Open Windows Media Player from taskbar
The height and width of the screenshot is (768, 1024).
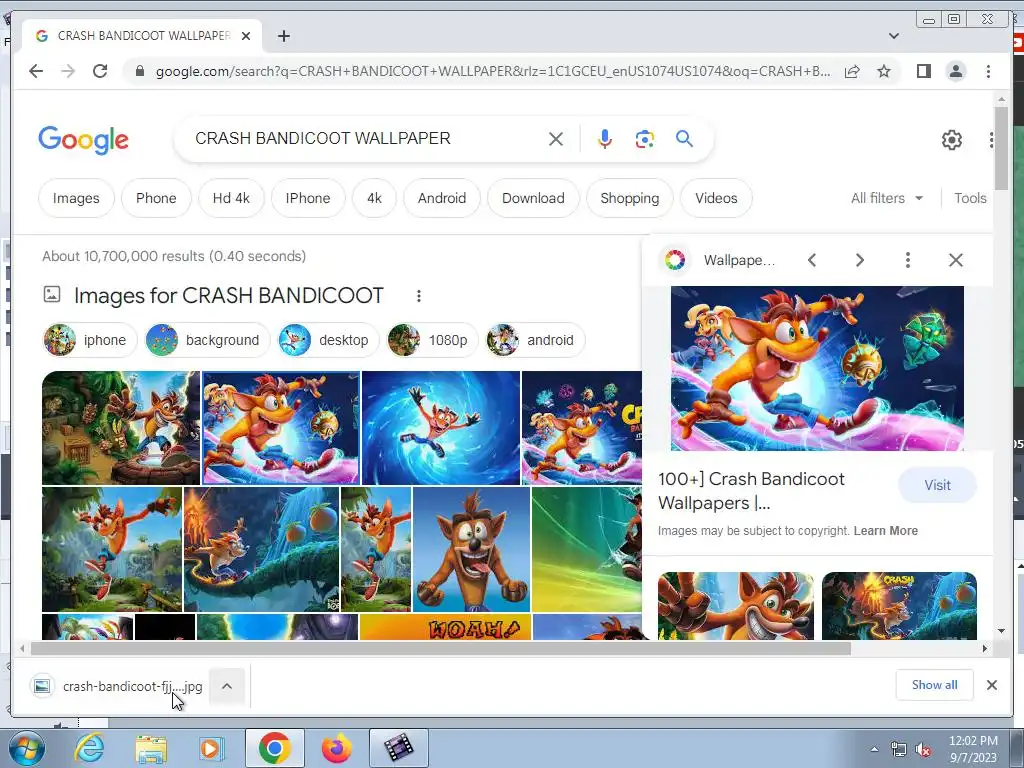point(211,748)
